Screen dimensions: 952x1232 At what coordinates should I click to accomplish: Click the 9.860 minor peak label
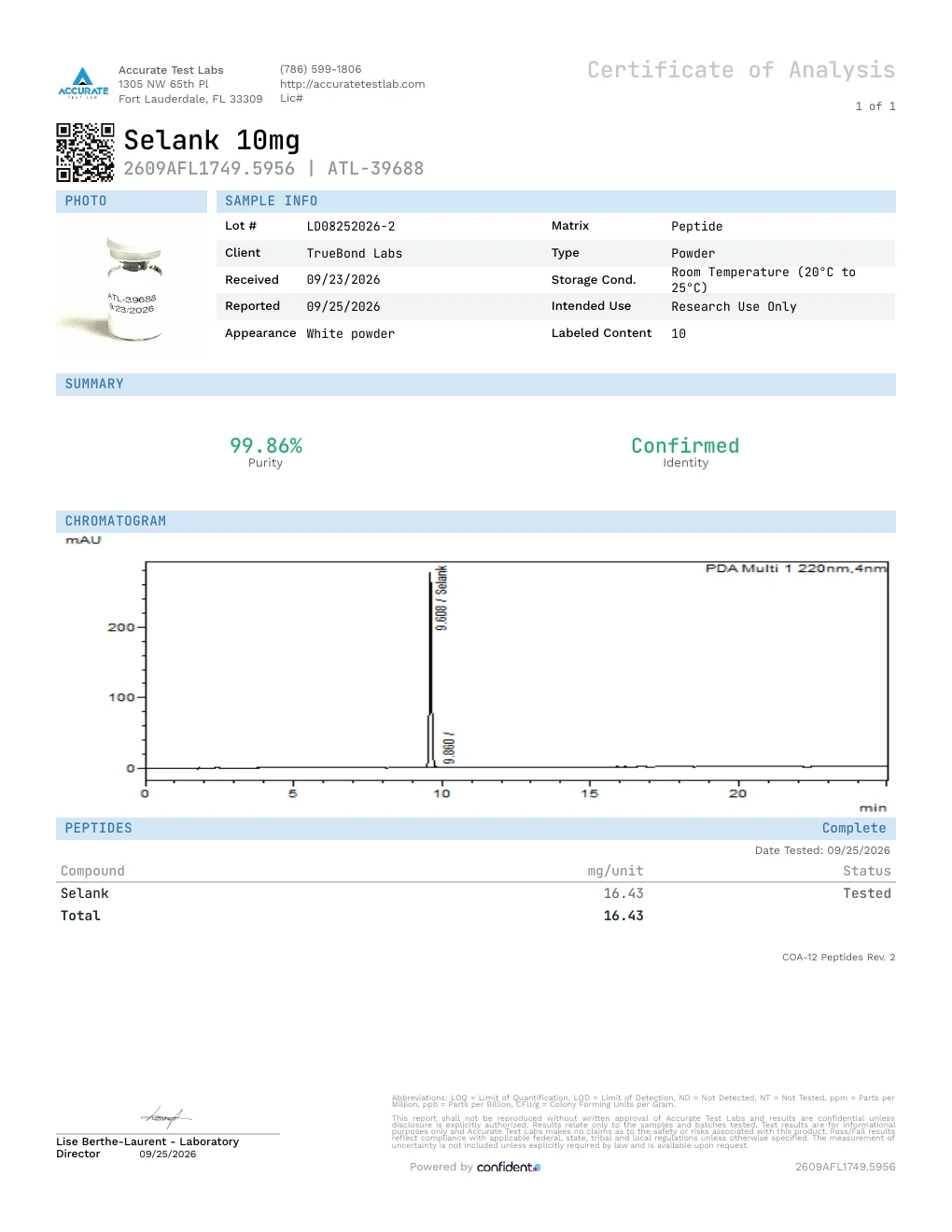(449, 749)
